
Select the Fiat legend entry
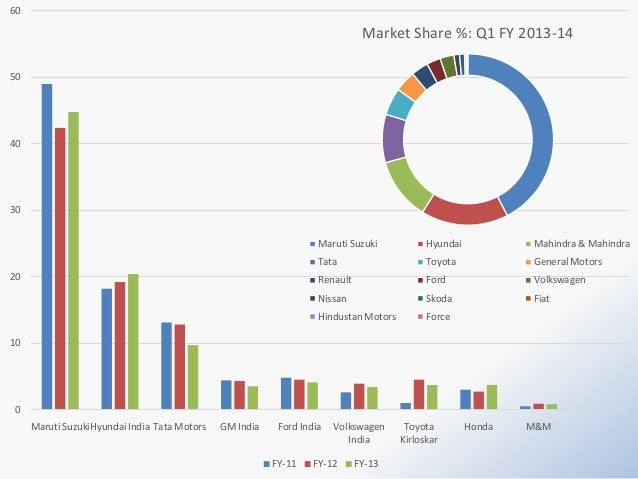537,299
